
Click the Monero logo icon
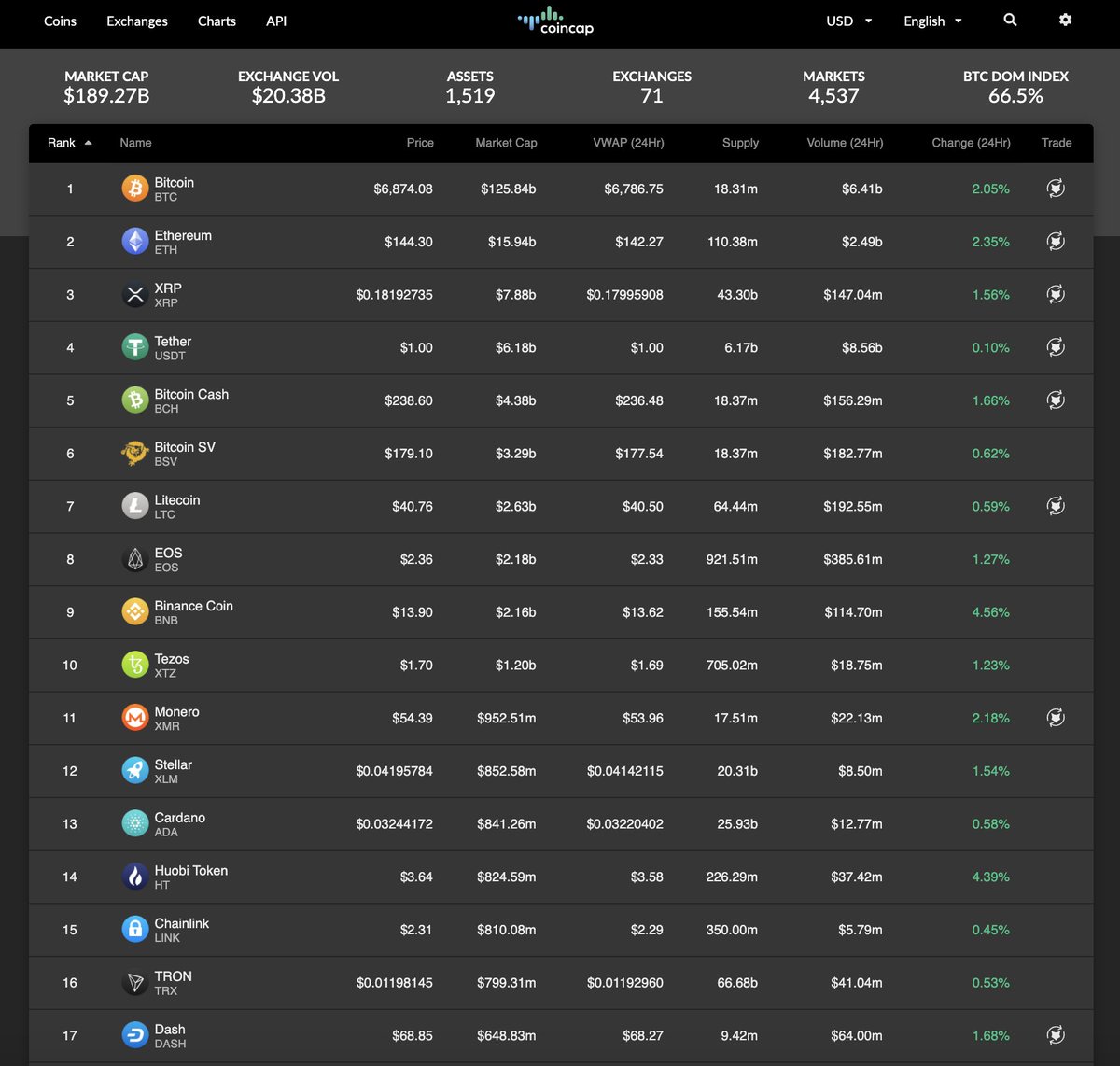click(135, 718)
